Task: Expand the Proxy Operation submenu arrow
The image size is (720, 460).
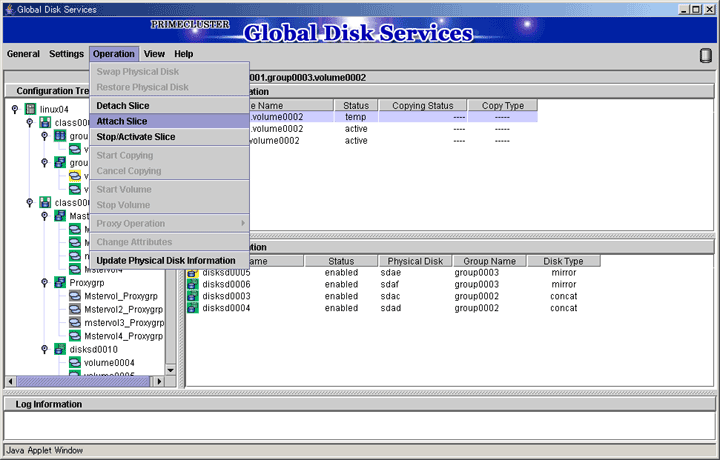Action: [x=243, y=223]
